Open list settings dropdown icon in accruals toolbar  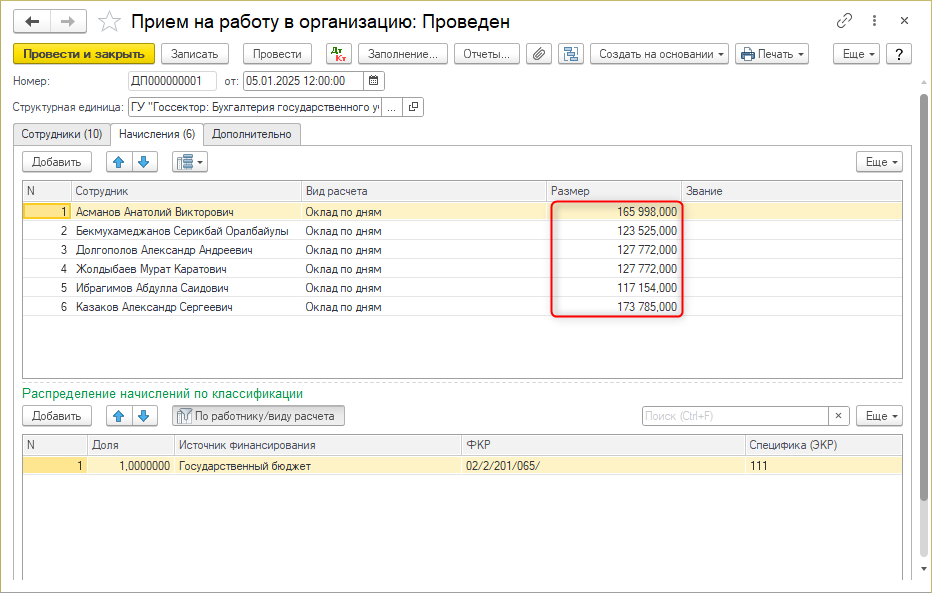click(x=190, y=162)
